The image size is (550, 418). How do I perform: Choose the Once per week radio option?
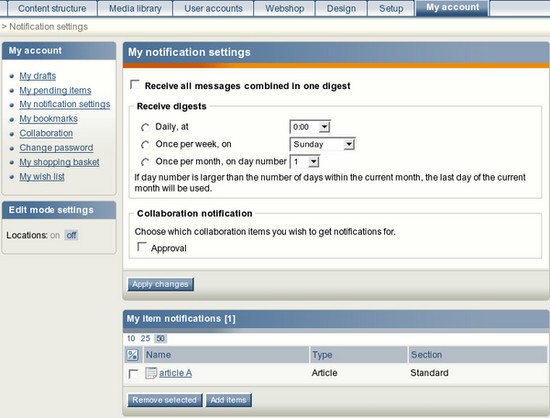pos(145,144)
